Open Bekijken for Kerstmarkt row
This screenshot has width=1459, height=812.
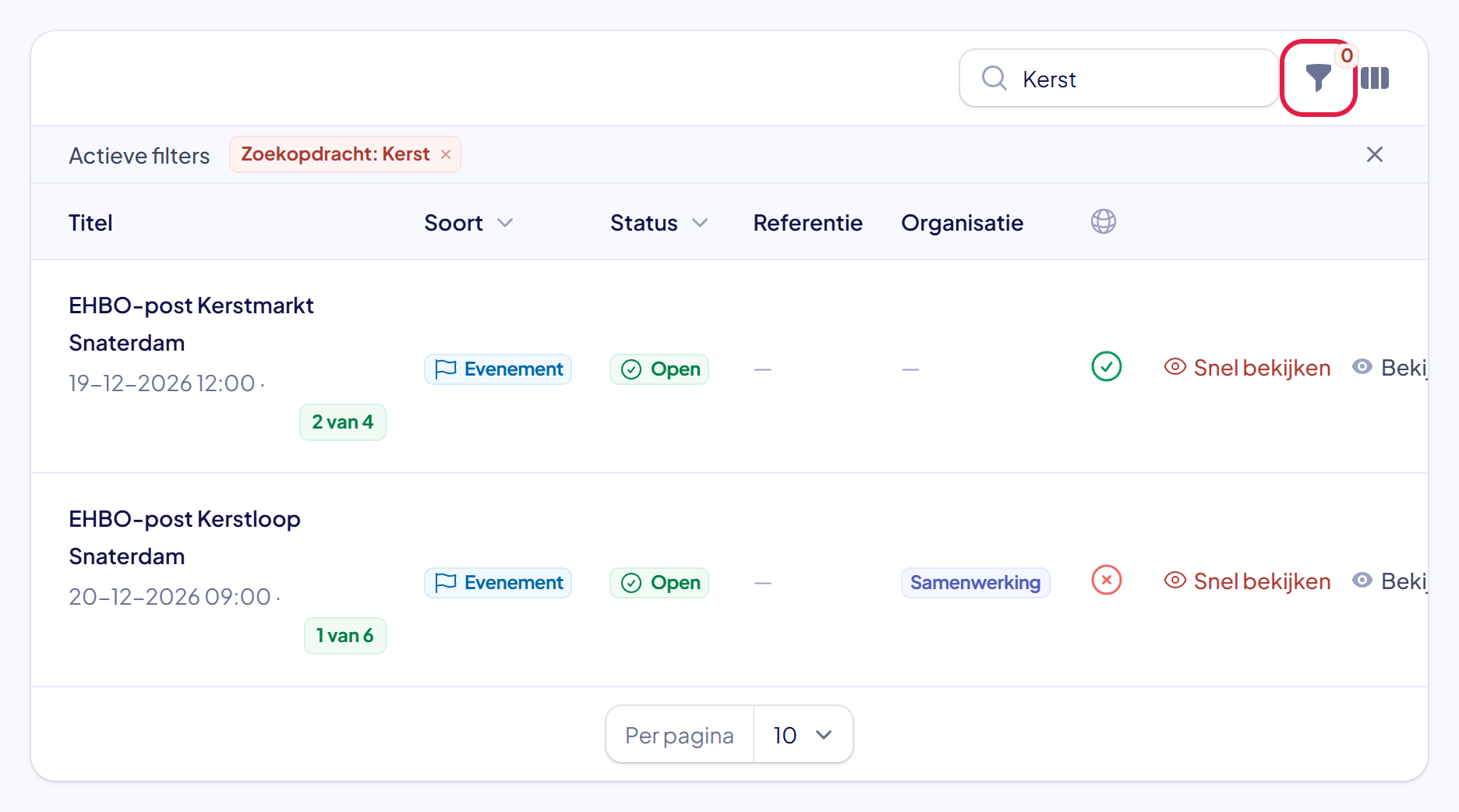[x=1390, y=368]
